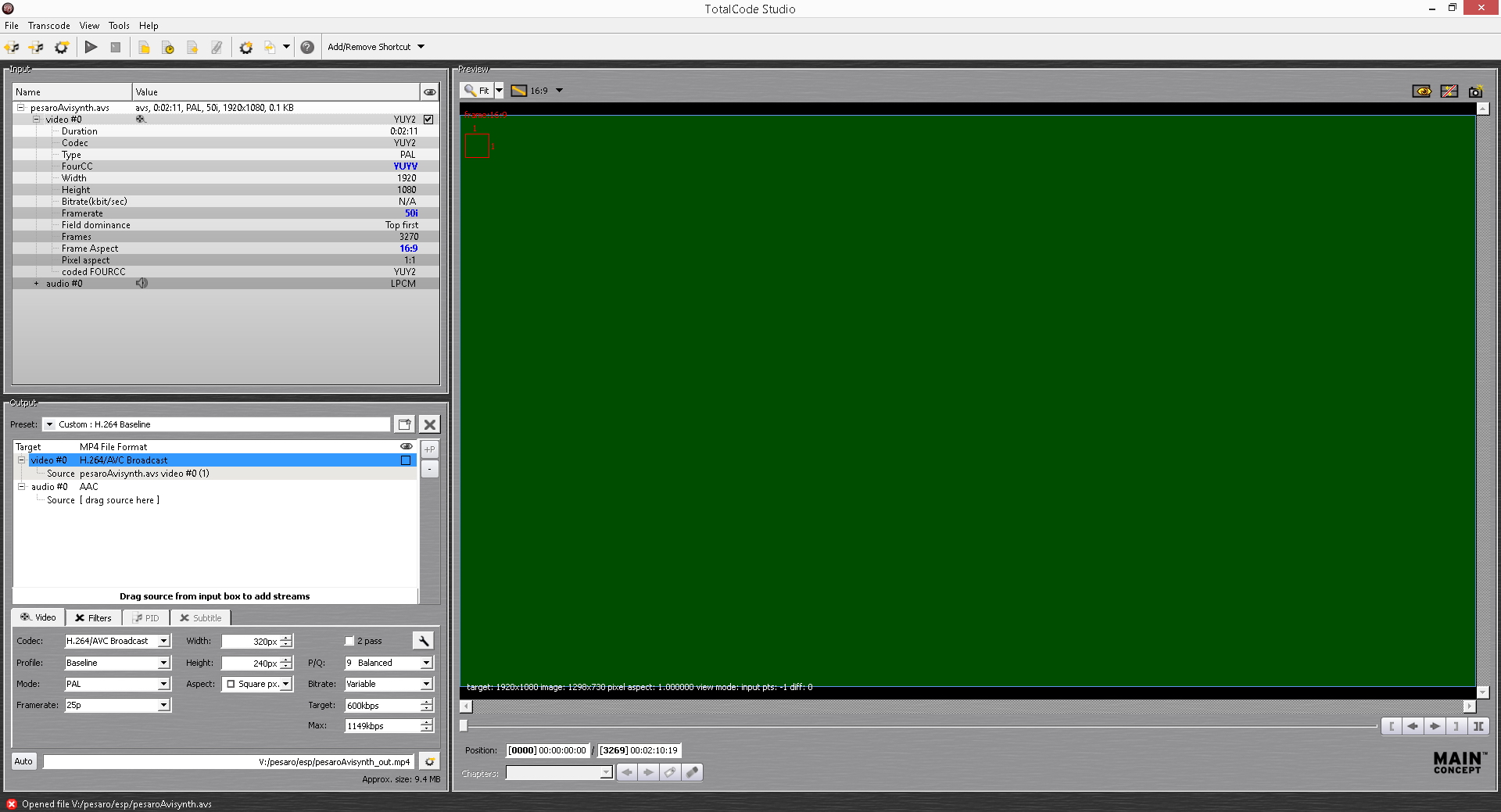
Task: Click the next chapter arrow button
Action: click(x=648, y=772)
